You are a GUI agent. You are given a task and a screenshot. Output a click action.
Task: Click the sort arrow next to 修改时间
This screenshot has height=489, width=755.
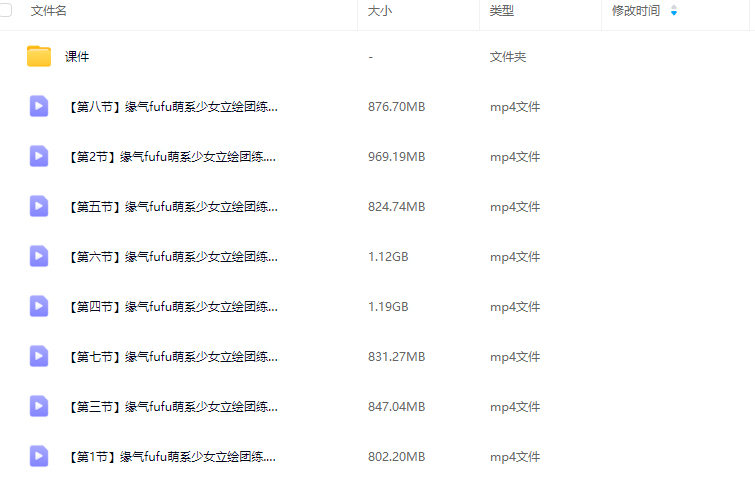pos(673,11)
